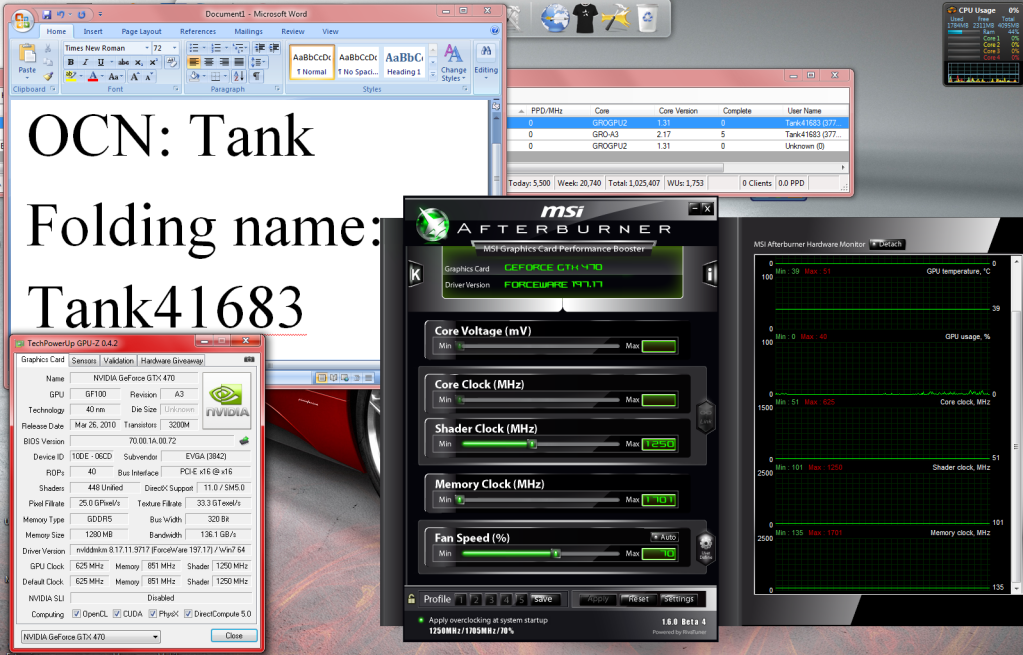Center the text in Word

pyautogui.click(x=209, y=63)
